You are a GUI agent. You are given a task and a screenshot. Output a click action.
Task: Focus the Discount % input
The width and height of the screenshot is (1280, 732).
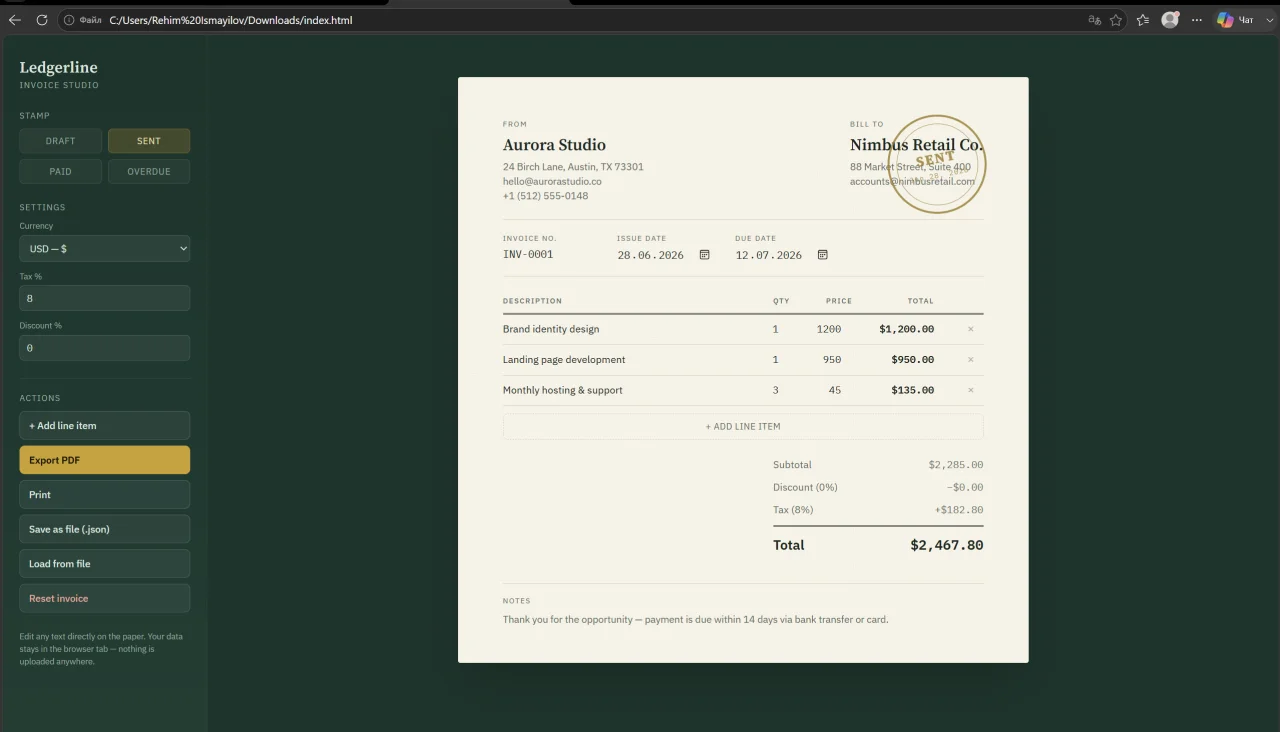point(105,348)
